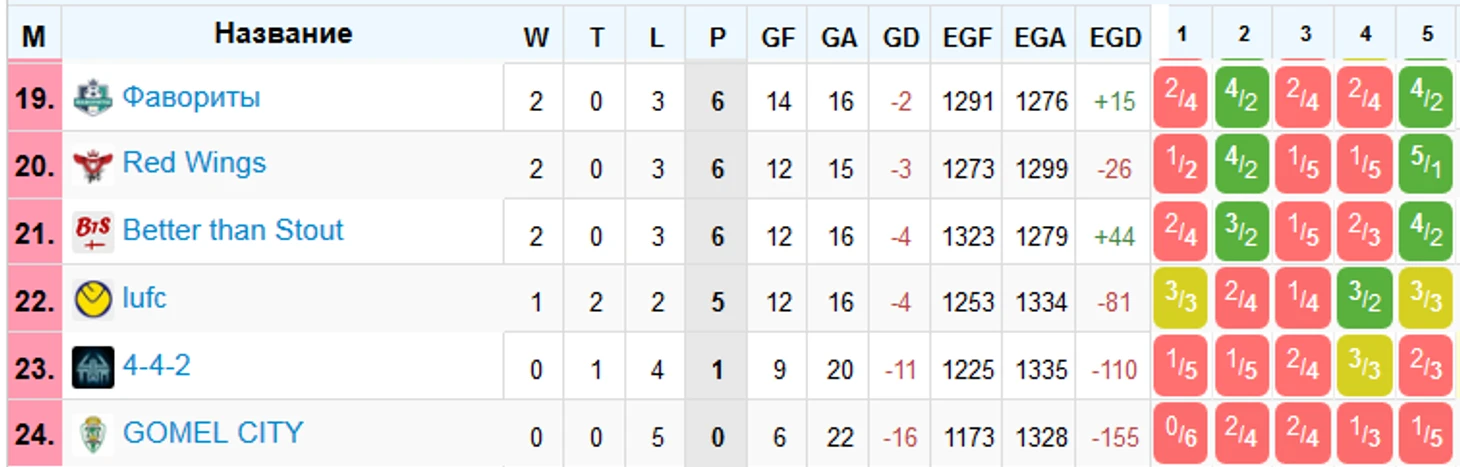
Task: Click GOMEL CITY round 1 result 0/6
Action: pos(1181,435)
